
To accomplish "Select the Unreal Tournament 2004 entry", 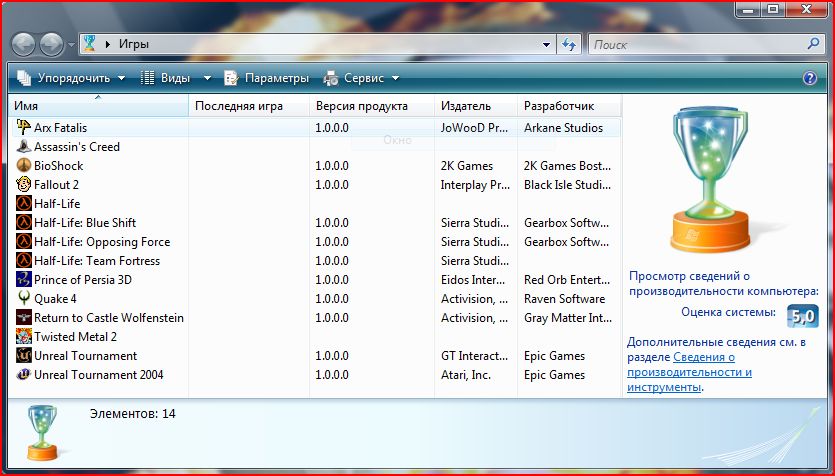I will point(99,375).
